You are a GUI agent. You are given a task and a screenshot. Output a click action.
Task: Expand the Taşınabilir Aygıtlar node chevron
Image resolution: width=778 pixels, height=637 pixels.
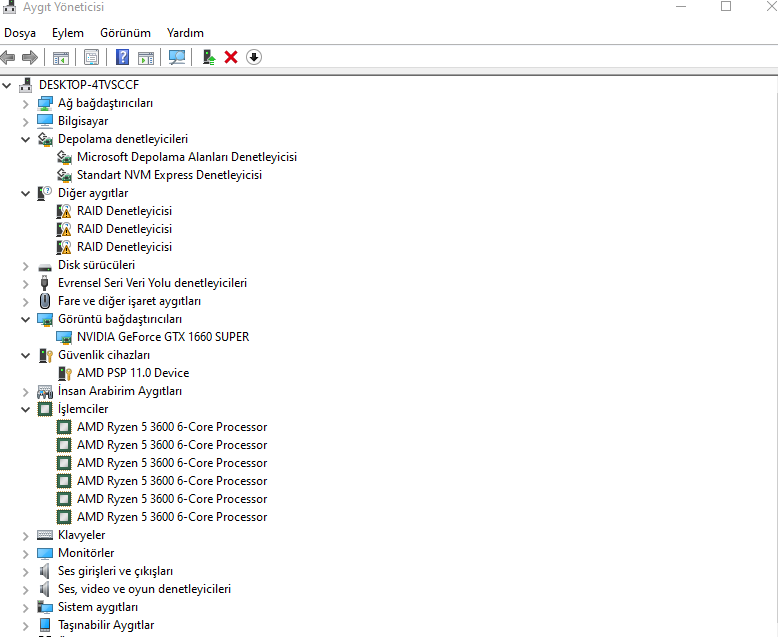click(x=25, y=626)
